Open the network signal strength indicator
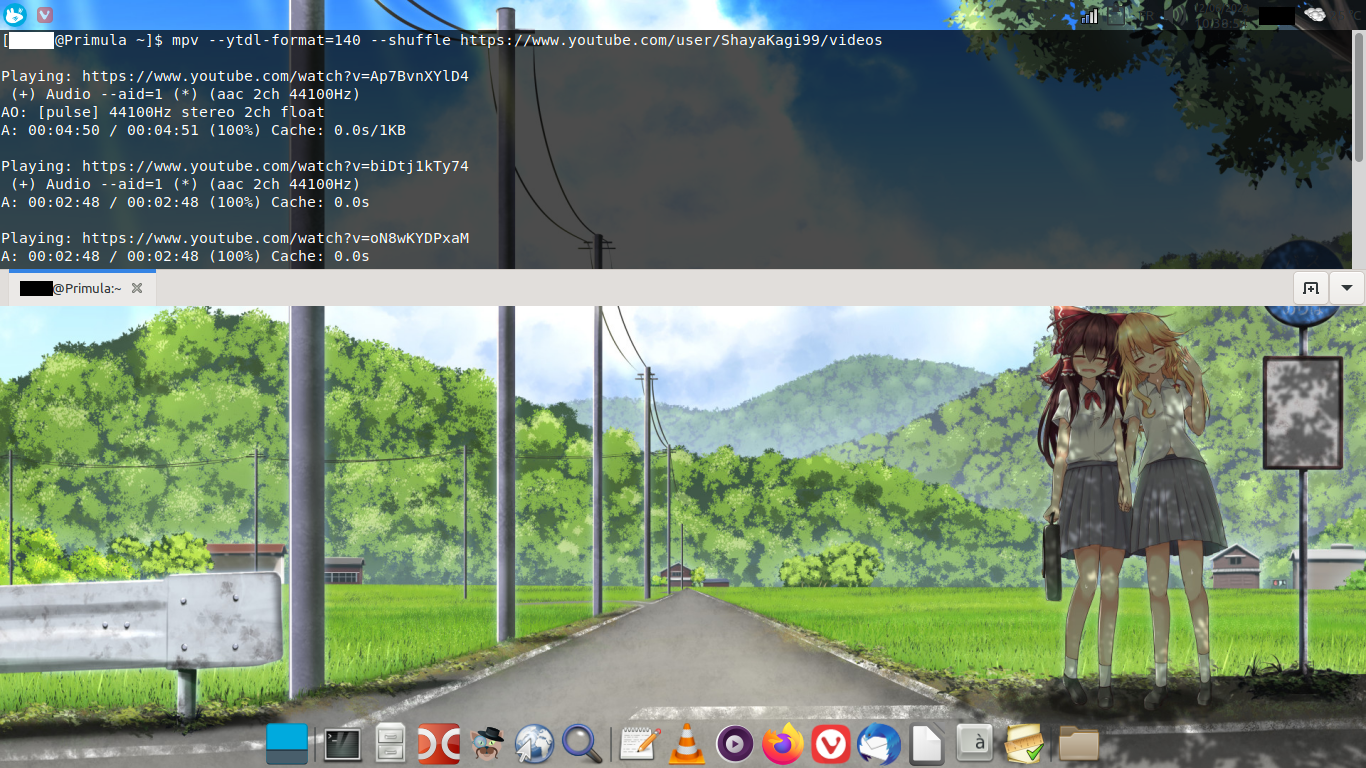Screen dimensions: 1366x768 (x=1089, y=15)
